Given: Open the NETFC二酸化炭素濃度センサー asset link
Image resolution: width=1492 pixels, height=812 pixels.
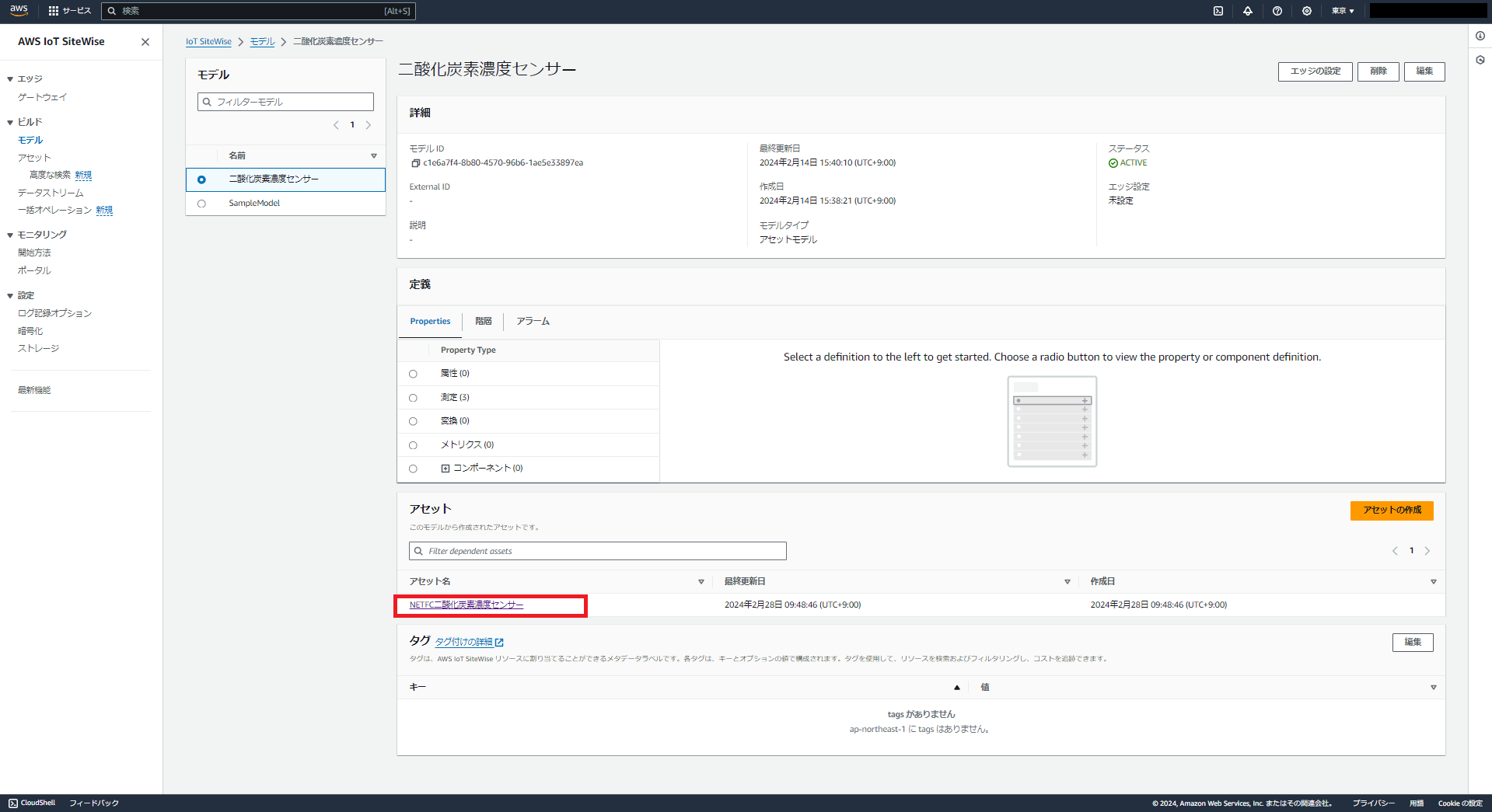Looking at the screenshot, I should click(466, 605).
